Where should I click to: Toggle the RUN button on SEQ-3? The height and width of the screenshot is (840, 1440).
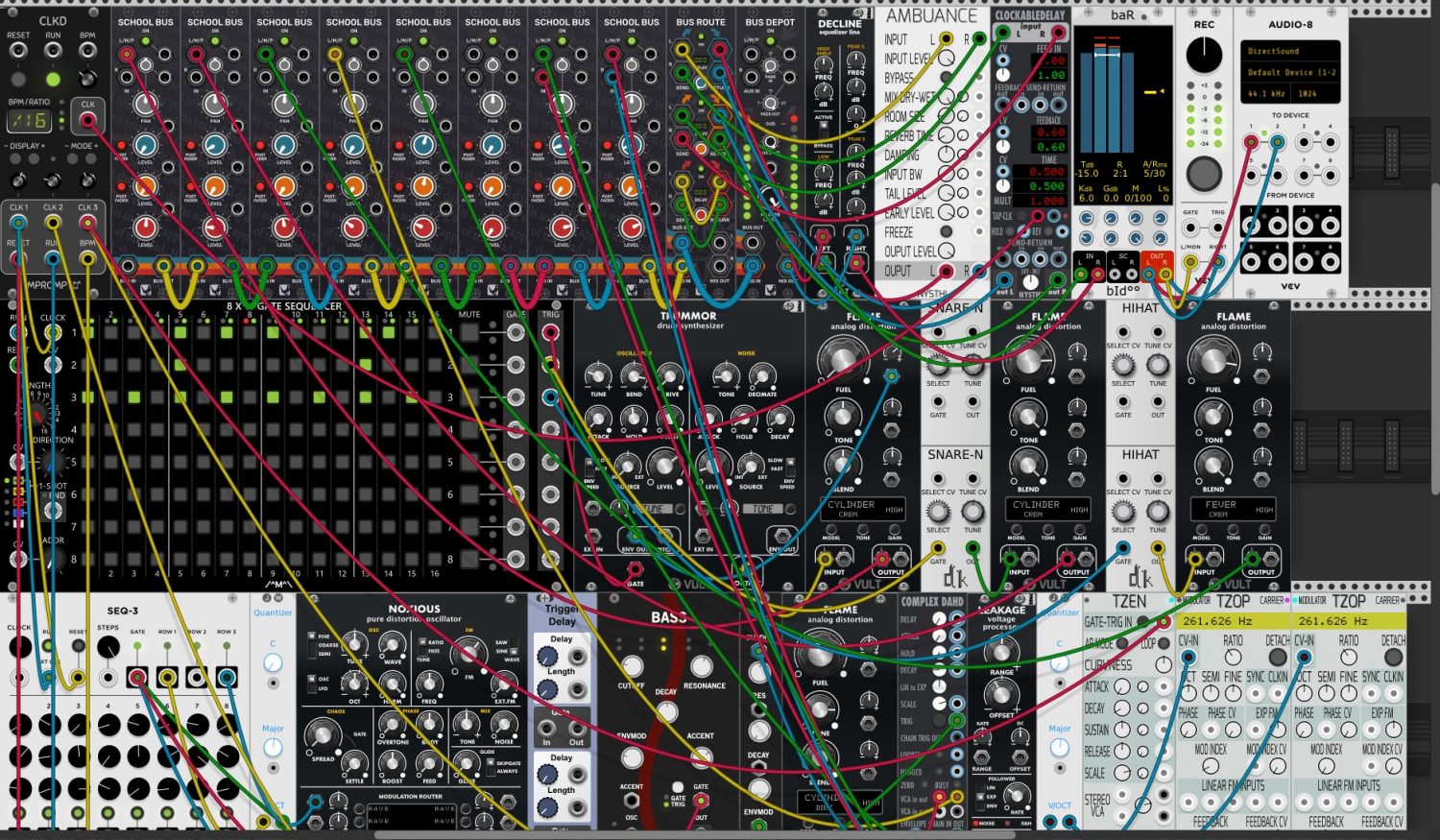(x=48, y=647)
